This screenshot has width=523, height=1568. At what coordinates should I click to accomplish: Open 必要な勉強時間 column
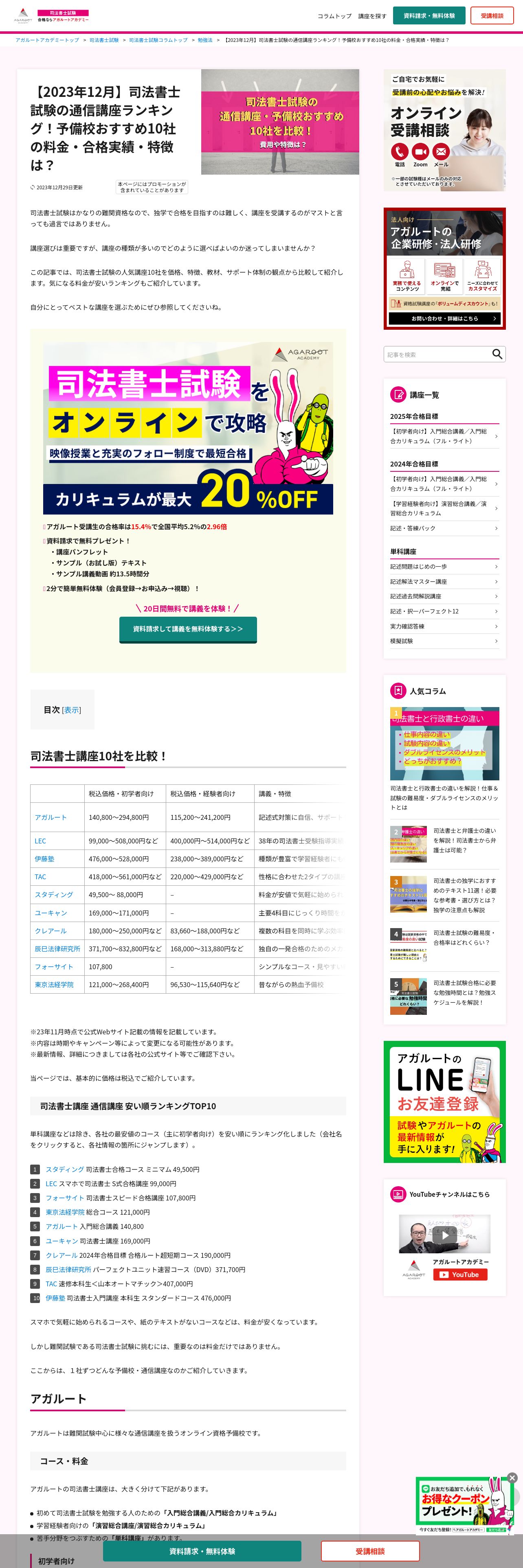[444, 996]
